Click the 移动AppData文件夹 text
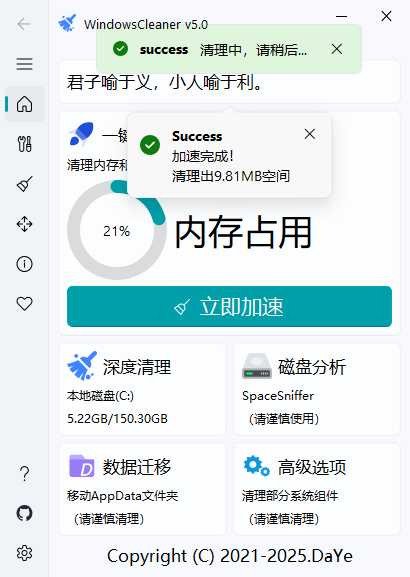Viewport: 410px width, 577px height. pos(123,496)
